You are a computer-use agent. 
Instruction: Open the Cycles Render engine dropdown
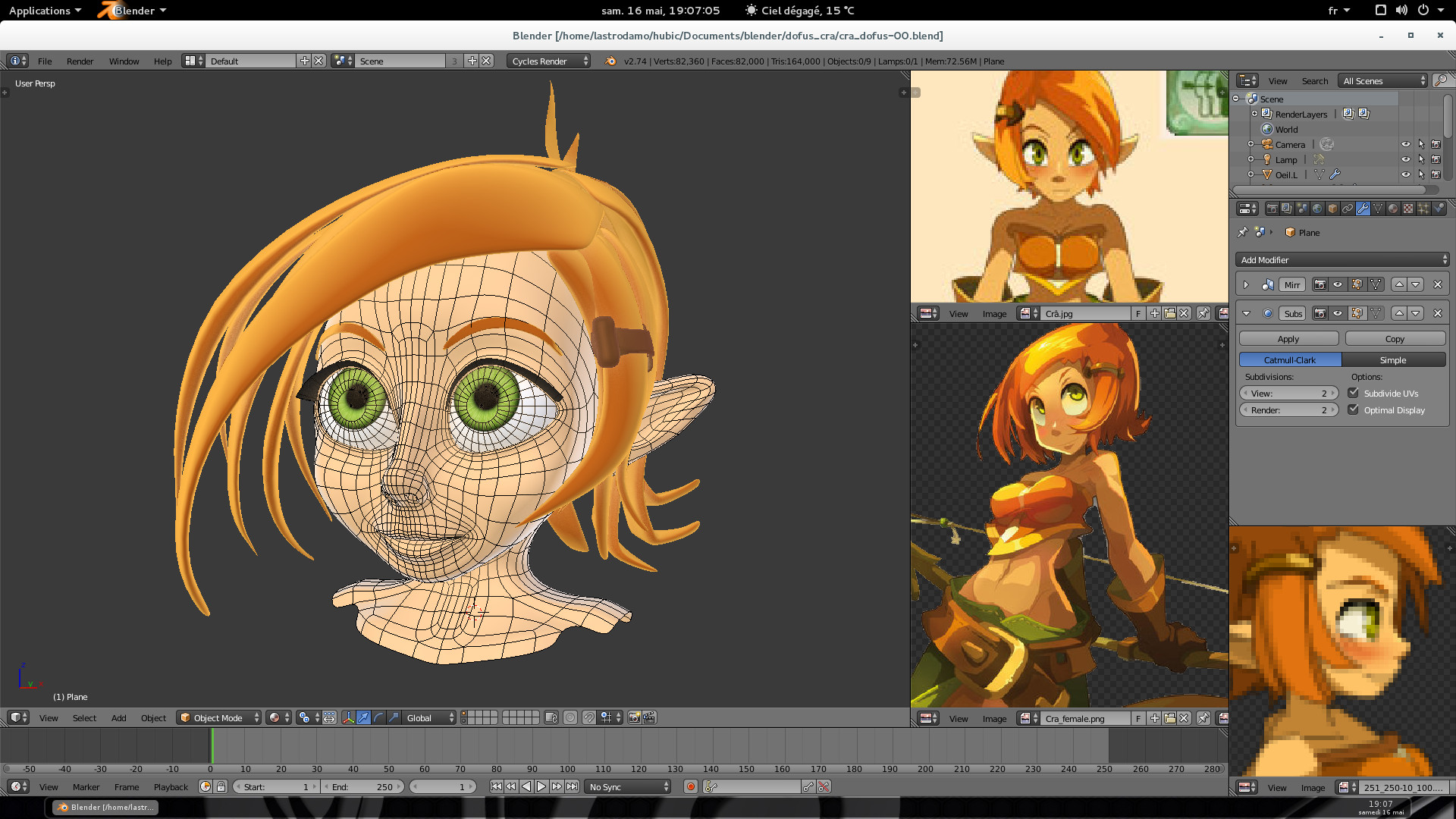(549, 61)
